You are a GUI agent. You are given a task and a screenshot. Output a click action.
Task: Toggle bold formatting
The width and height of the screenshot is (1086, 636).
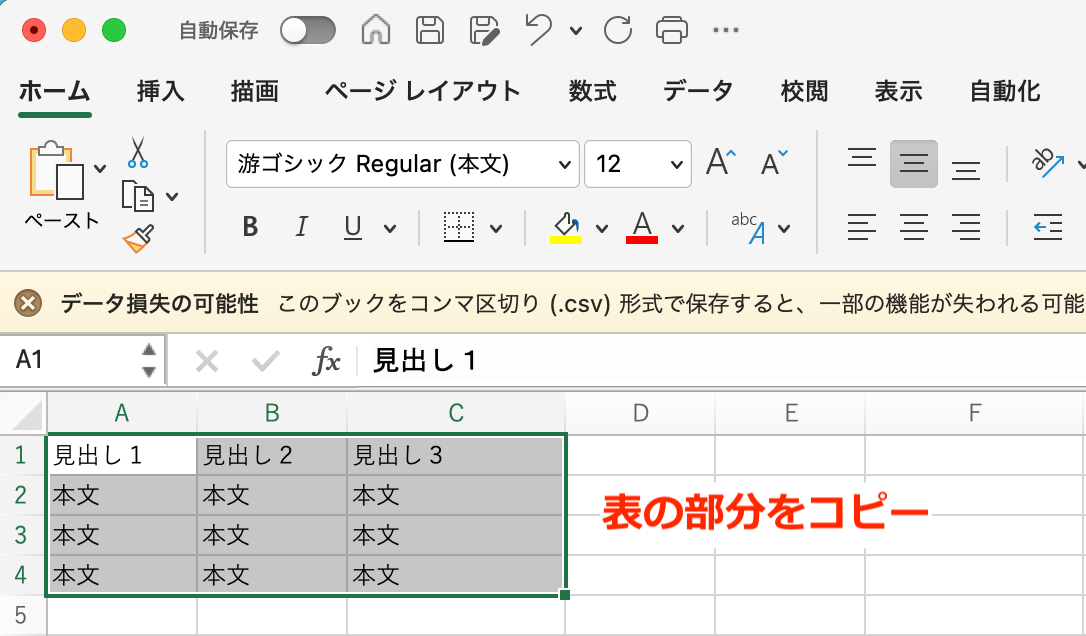(x=249, y=227)
